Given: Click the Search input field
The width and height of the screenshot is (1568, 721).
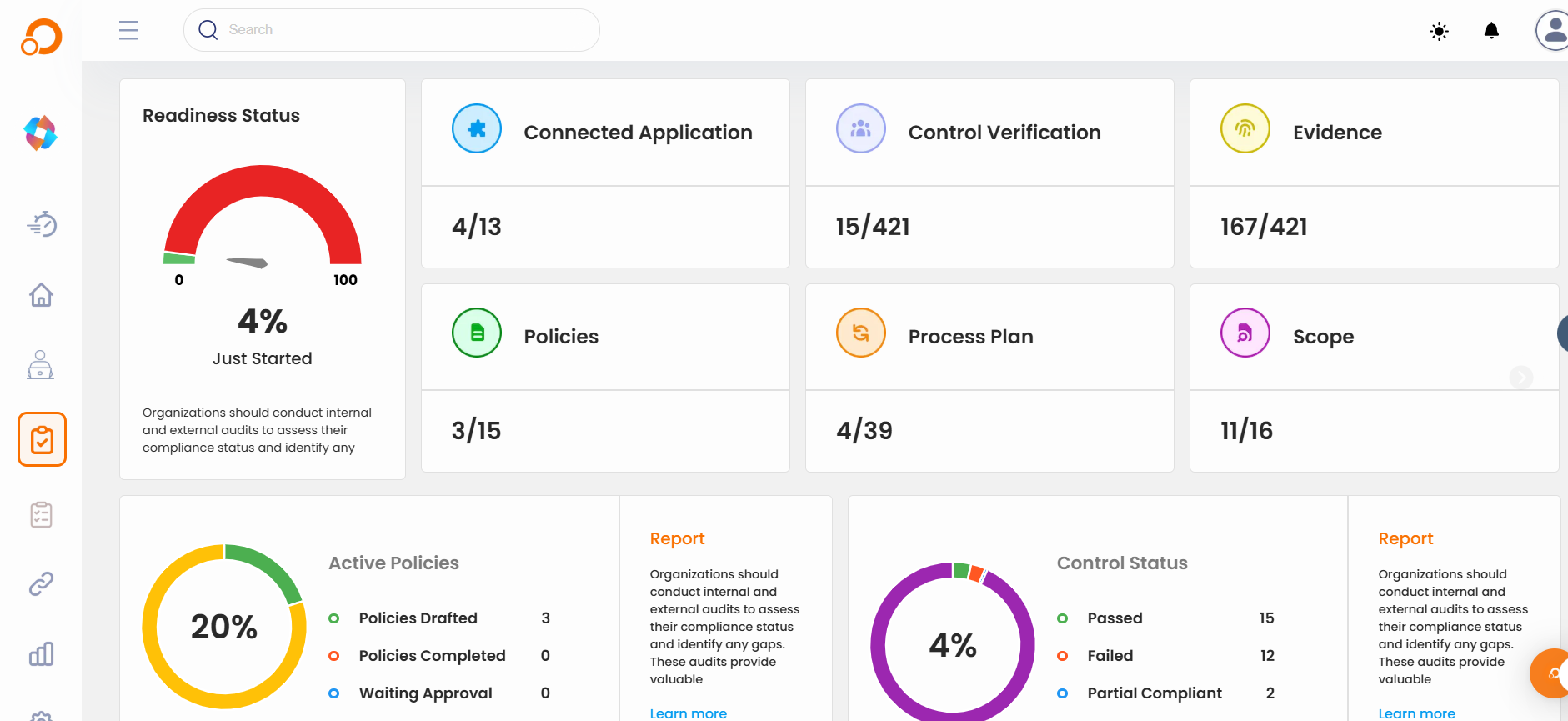Looking at the screenshot, I should [392, 30].
